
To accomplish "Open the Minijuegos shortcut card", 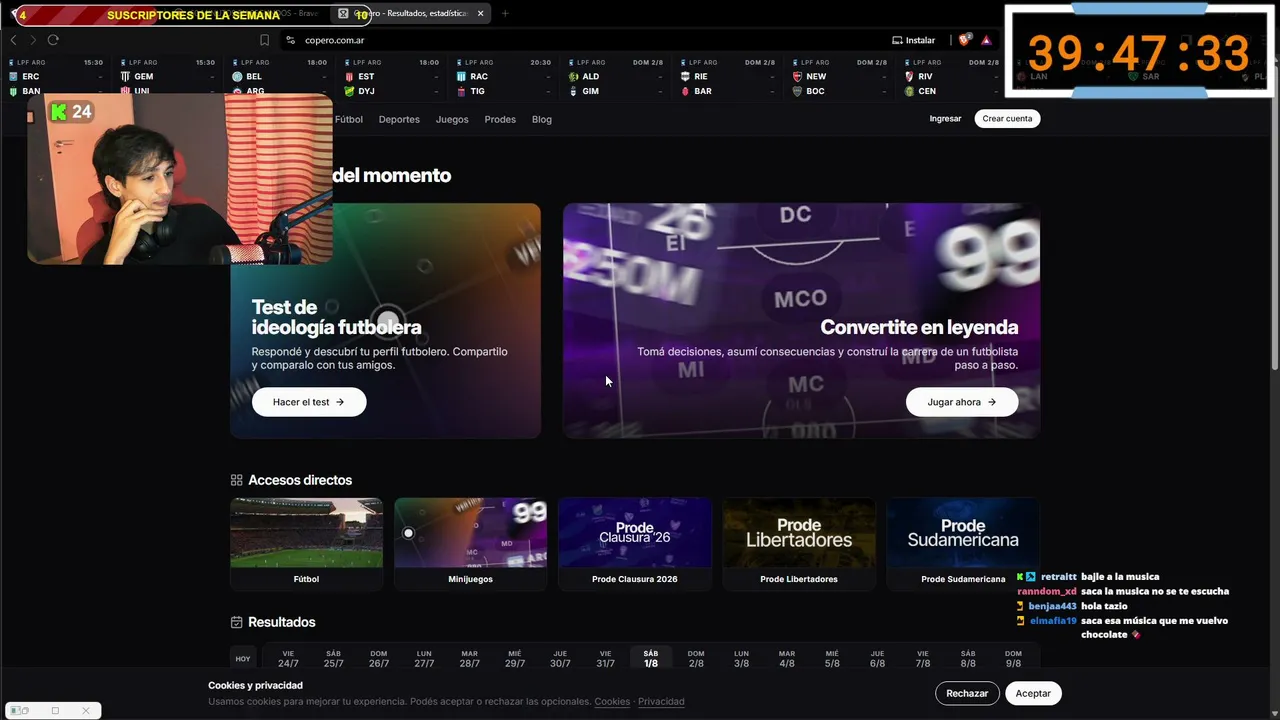I will point(470,544).
